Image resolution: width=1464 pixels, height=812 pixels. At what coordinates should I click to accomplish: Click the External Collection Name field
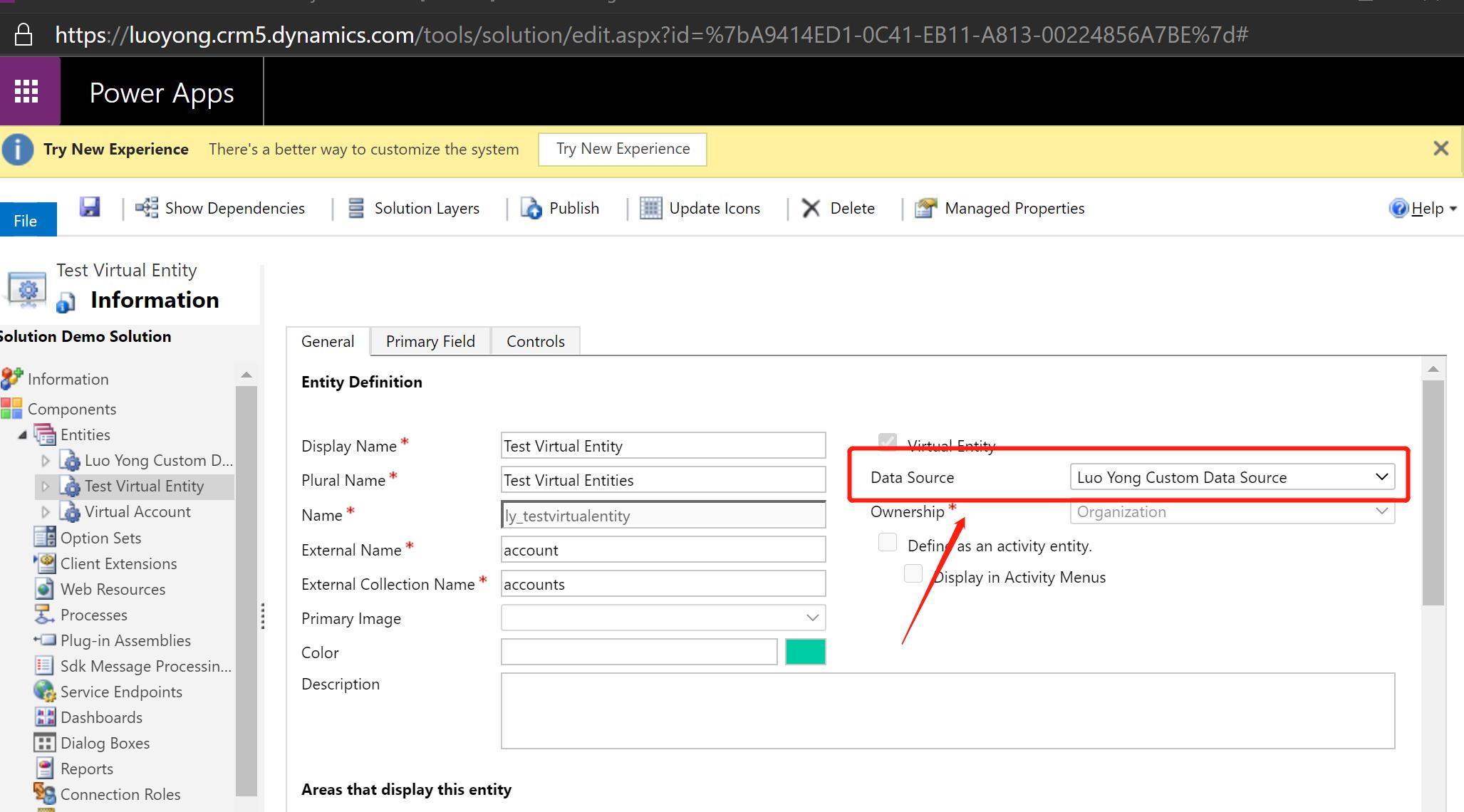(663, 584)
